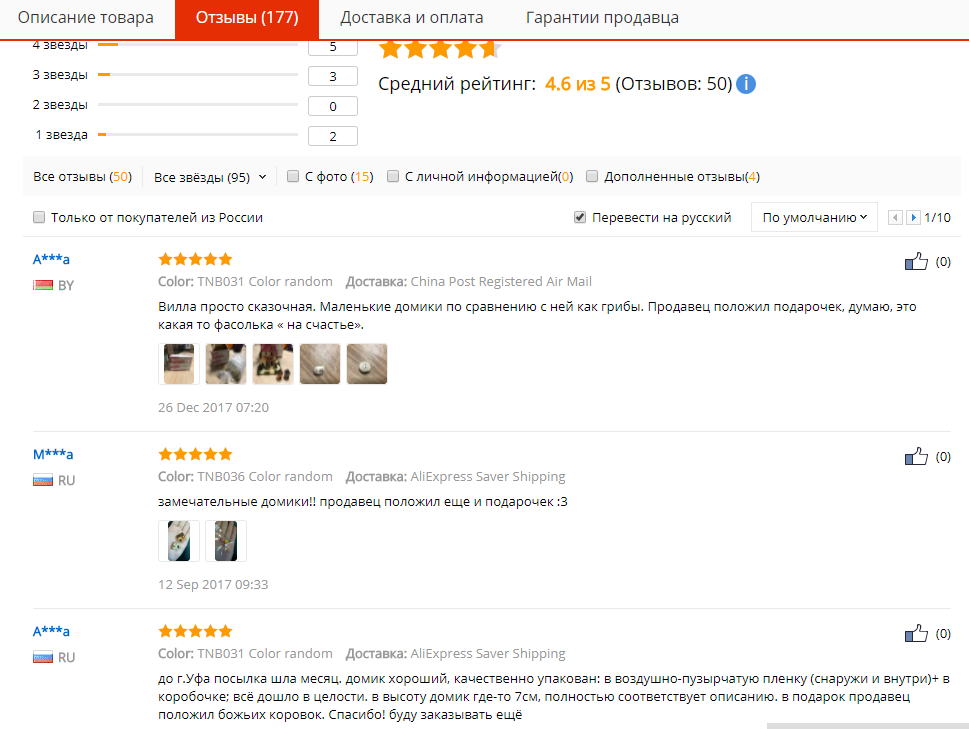The width and height of the screenshot is (969, 729).
Task: Open the 'Доставка и оплата' tab
Action: click(x=412, y=18)
